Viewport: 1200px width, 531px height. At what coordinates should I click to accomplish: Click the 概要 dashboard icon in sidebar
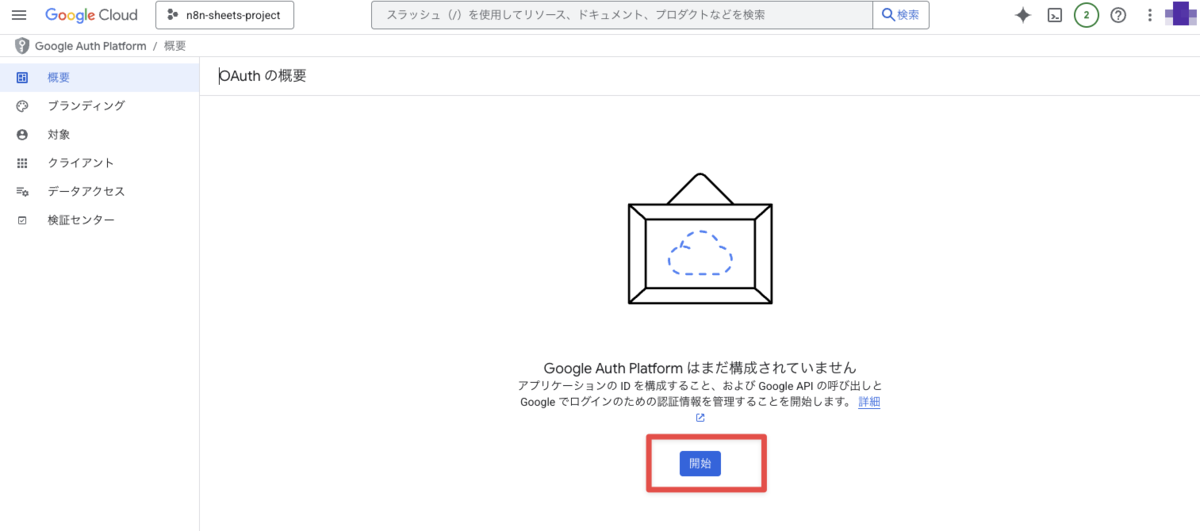click(x=22, y=77)
